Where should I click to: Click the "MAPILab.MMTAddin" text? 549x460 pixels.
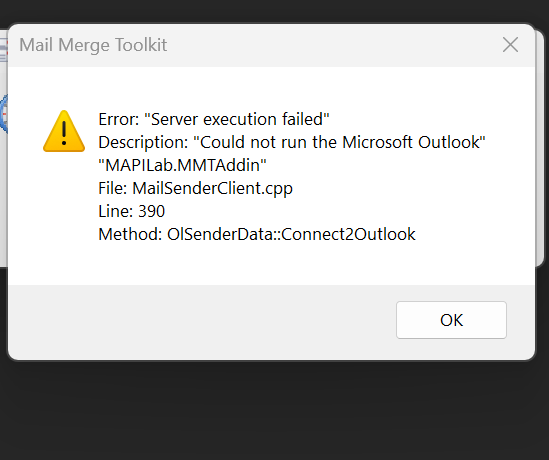click(x=182, y=165)
